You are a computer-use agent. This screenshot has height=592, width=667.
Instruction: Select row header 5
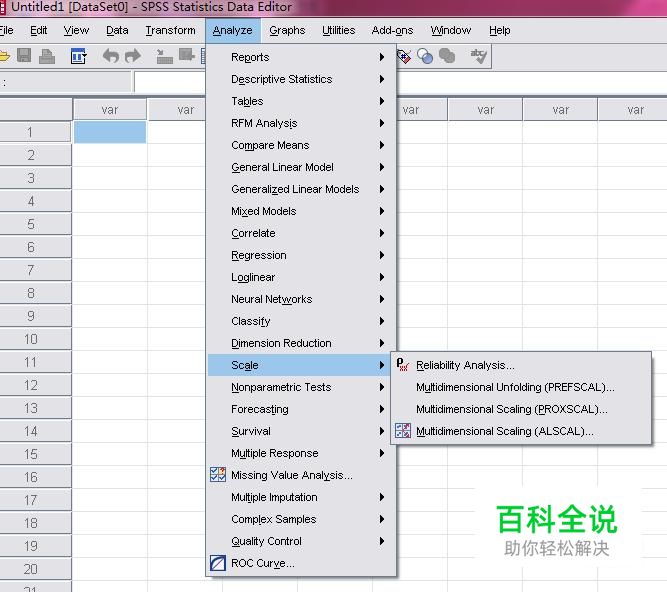pos(35,224)
